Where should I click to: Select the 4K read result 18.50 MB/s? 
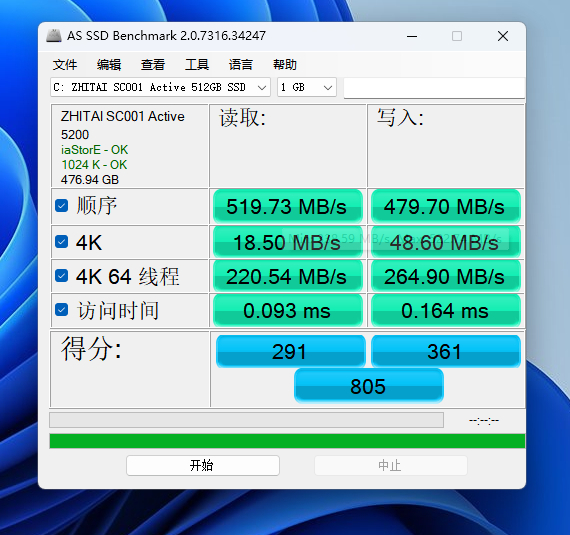[x=288, y=242]
